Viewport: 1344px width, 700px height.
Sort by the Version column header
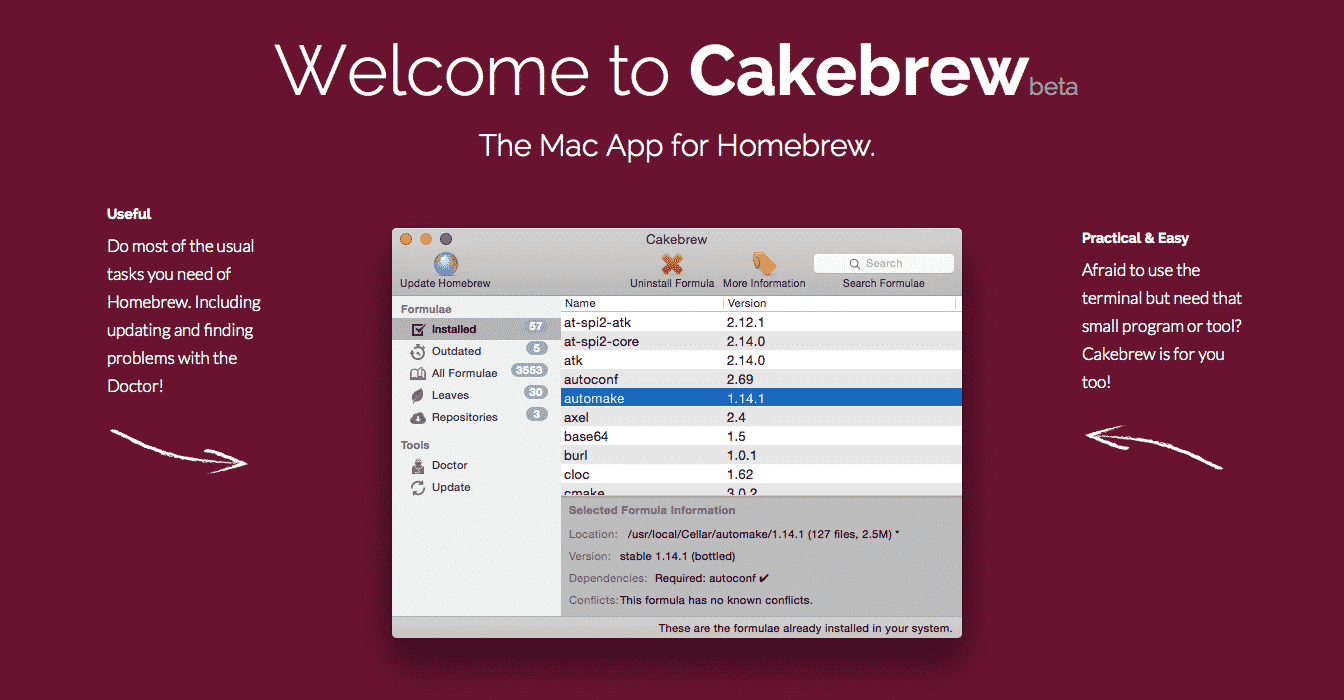[x=839, y=303]
